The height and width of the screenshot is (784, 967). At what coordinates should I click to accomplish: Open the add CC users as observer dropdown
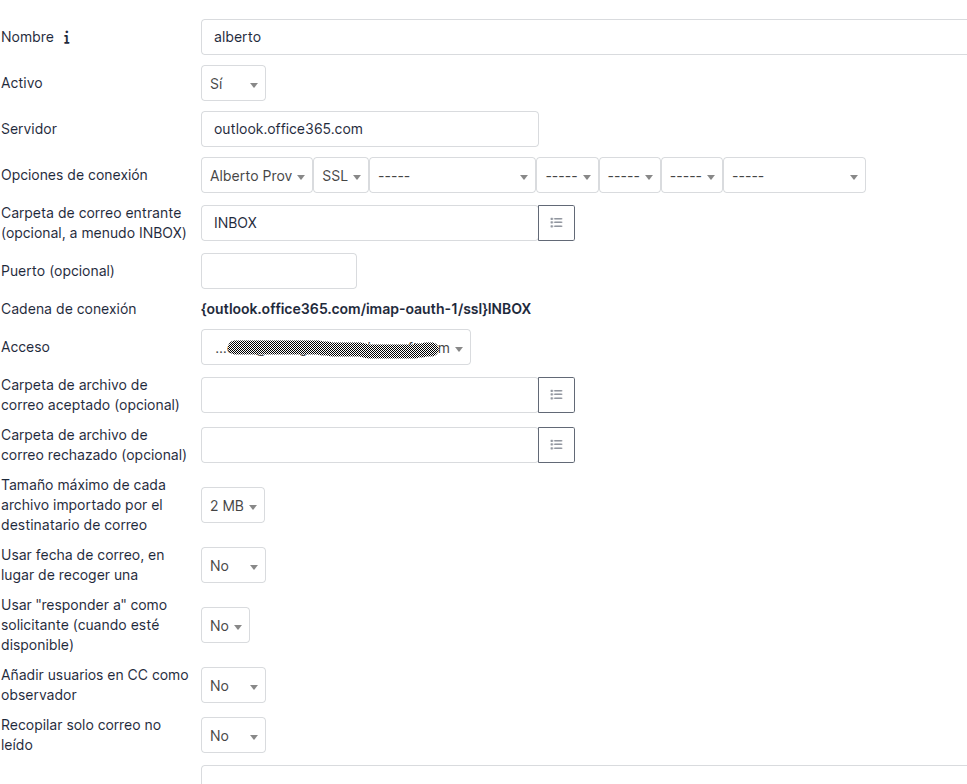click(233, 685)
